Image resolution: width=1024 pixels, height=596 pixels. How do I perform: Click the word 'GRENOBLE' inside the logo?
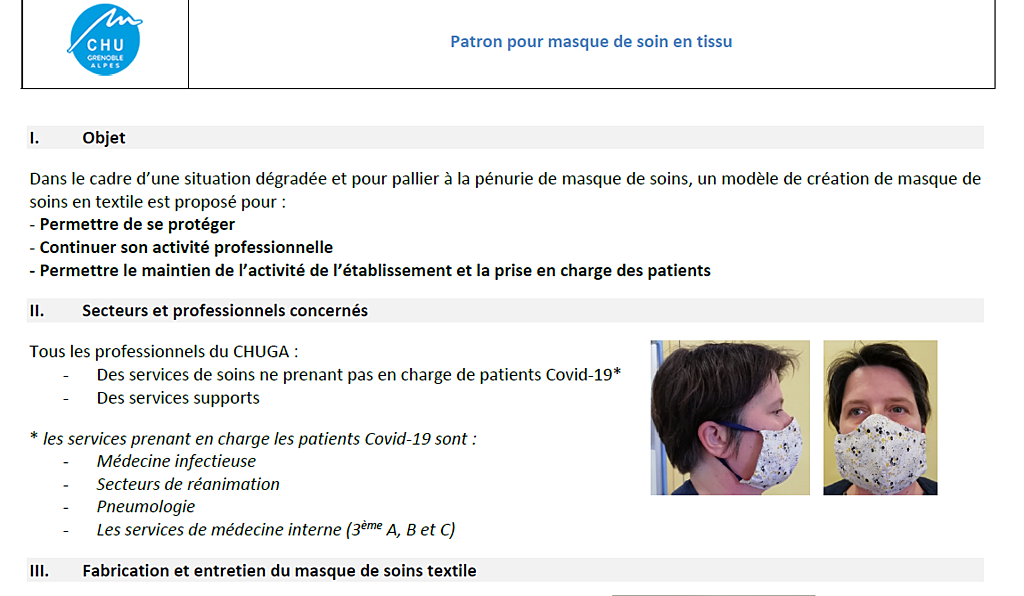pyautogui.click(x=105, y=57)
